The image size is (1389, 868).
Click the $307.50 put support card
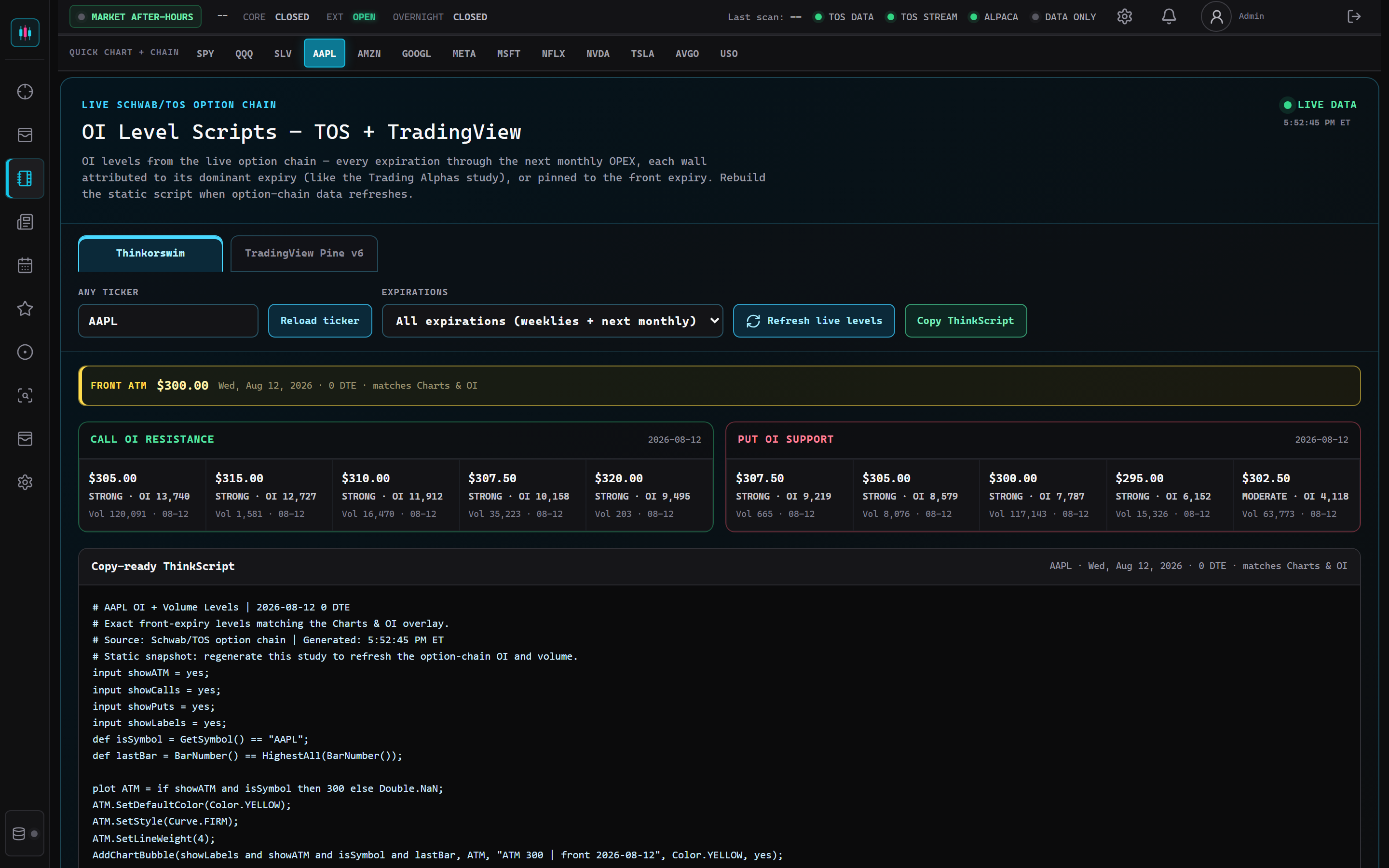(789, 495)
